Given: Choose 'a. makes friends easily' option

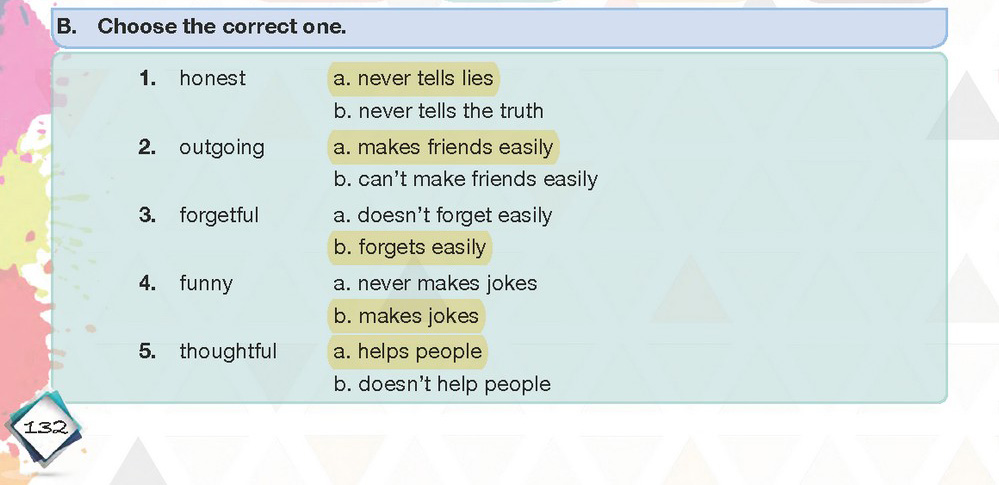Looking at the screenshot, I should 443,147.
